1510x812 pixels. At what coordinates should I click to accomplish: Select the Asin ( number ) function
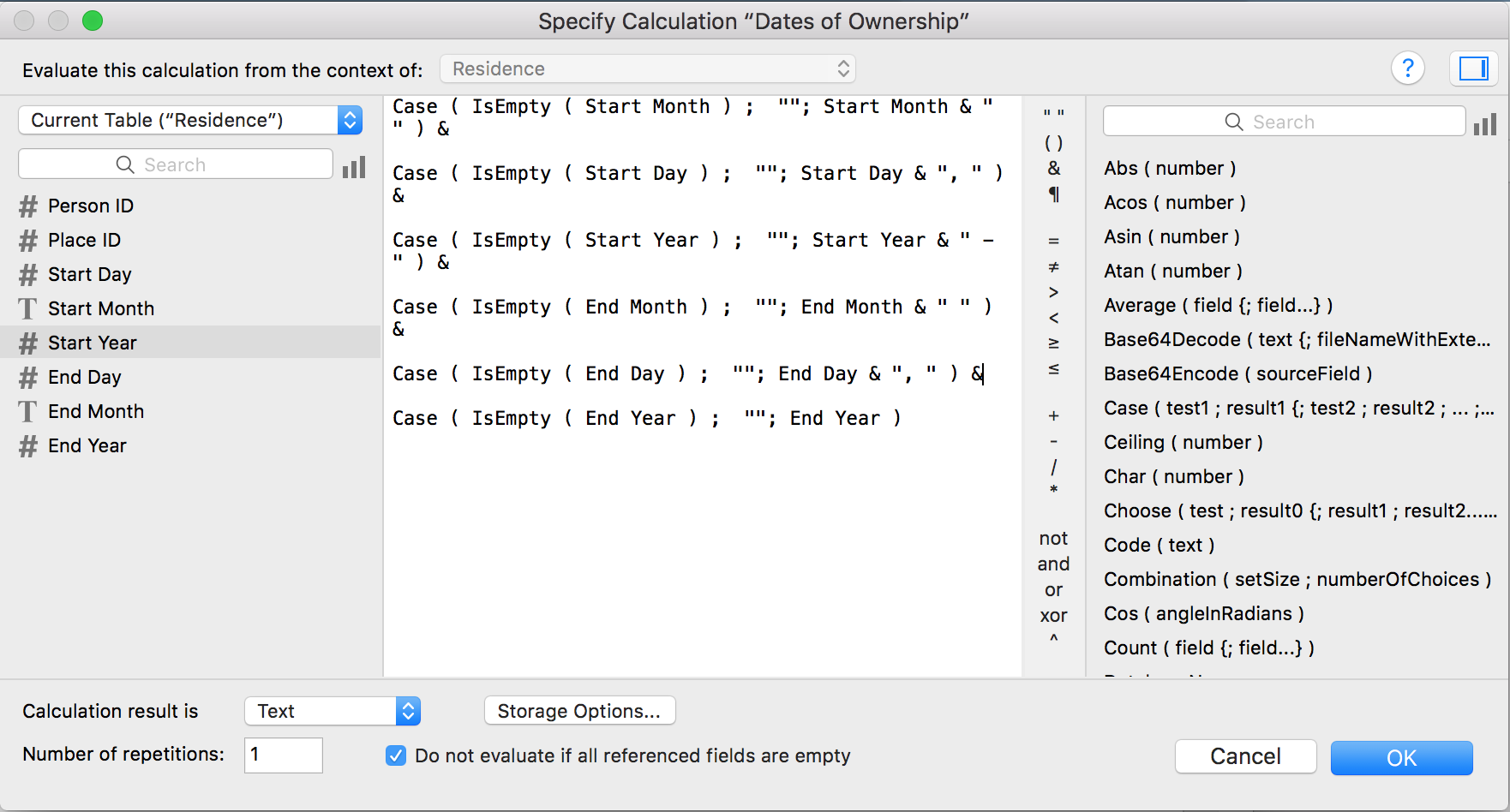[x=1171, y=237]
